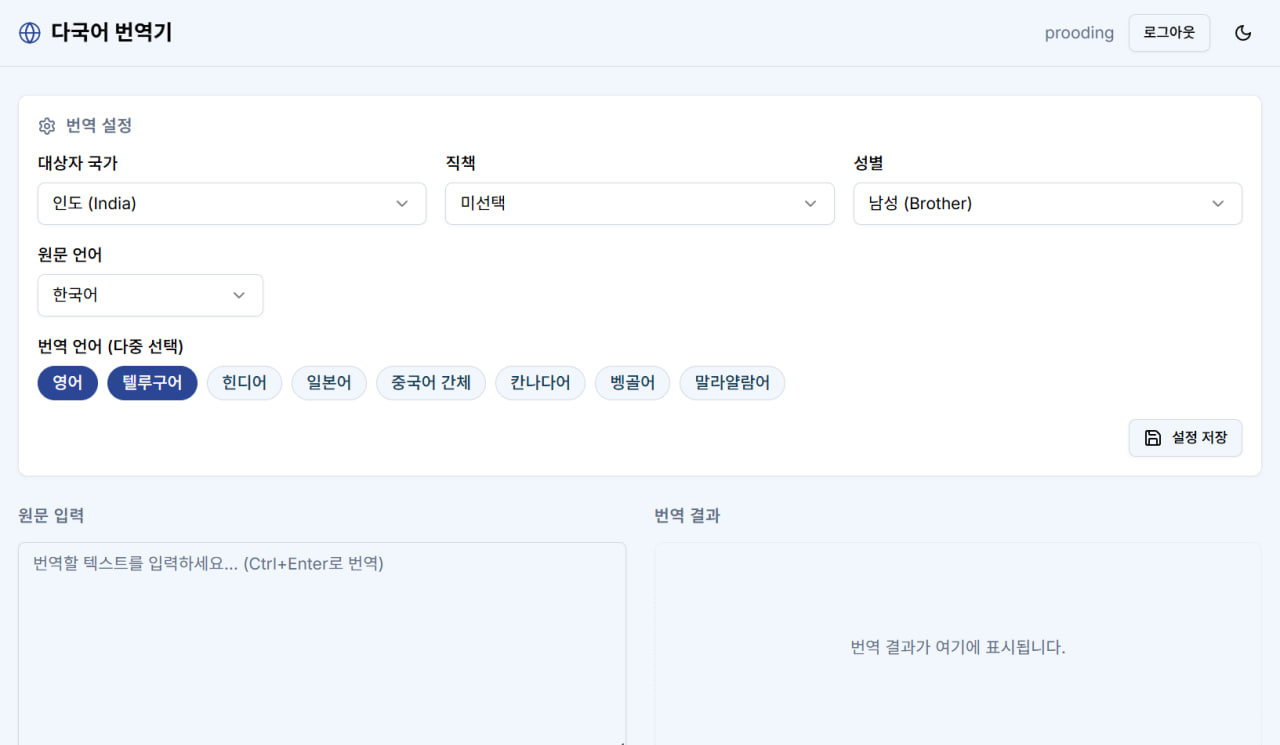Open the 원문 언어 dropdown showing 한국어

pyautogui.click(x=150, y=296)
